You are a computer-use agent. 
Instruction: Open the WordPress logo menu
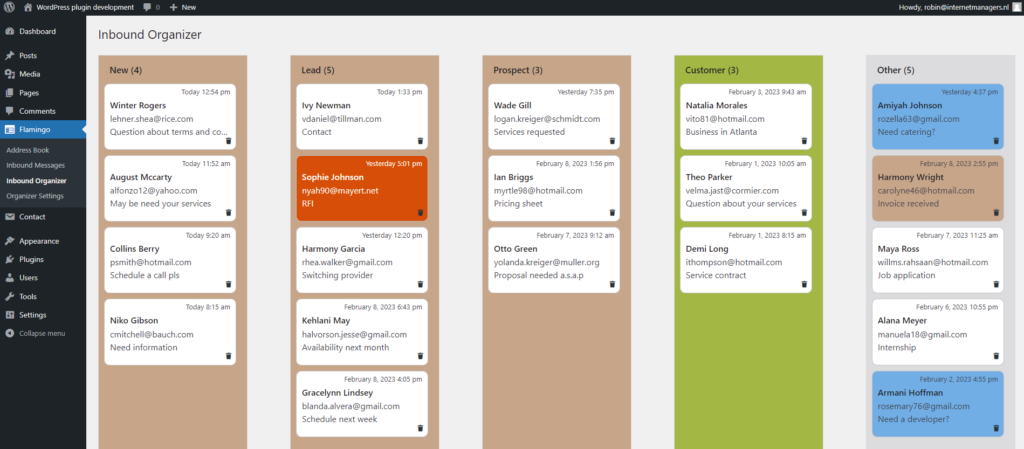[x=9, y=7]
